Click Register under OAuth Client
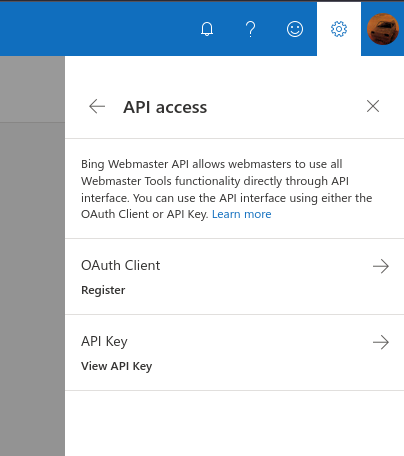This screenshot has height=456, width=404. pyautogui.click(x=103, y=290)
